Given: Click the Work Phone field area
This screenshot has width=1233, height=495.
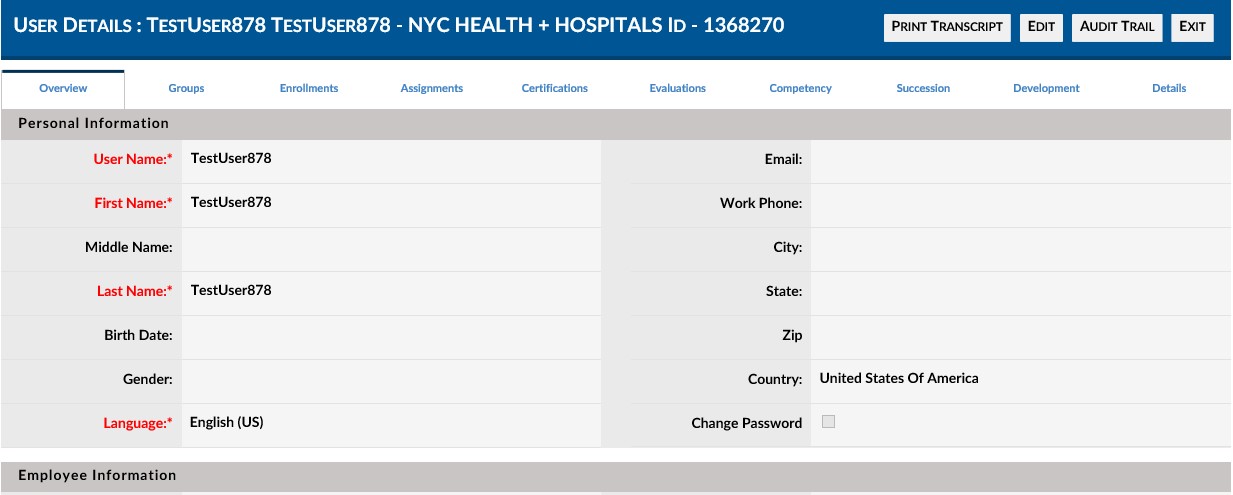Looking at the screenshot, I should click(1021, 205).
